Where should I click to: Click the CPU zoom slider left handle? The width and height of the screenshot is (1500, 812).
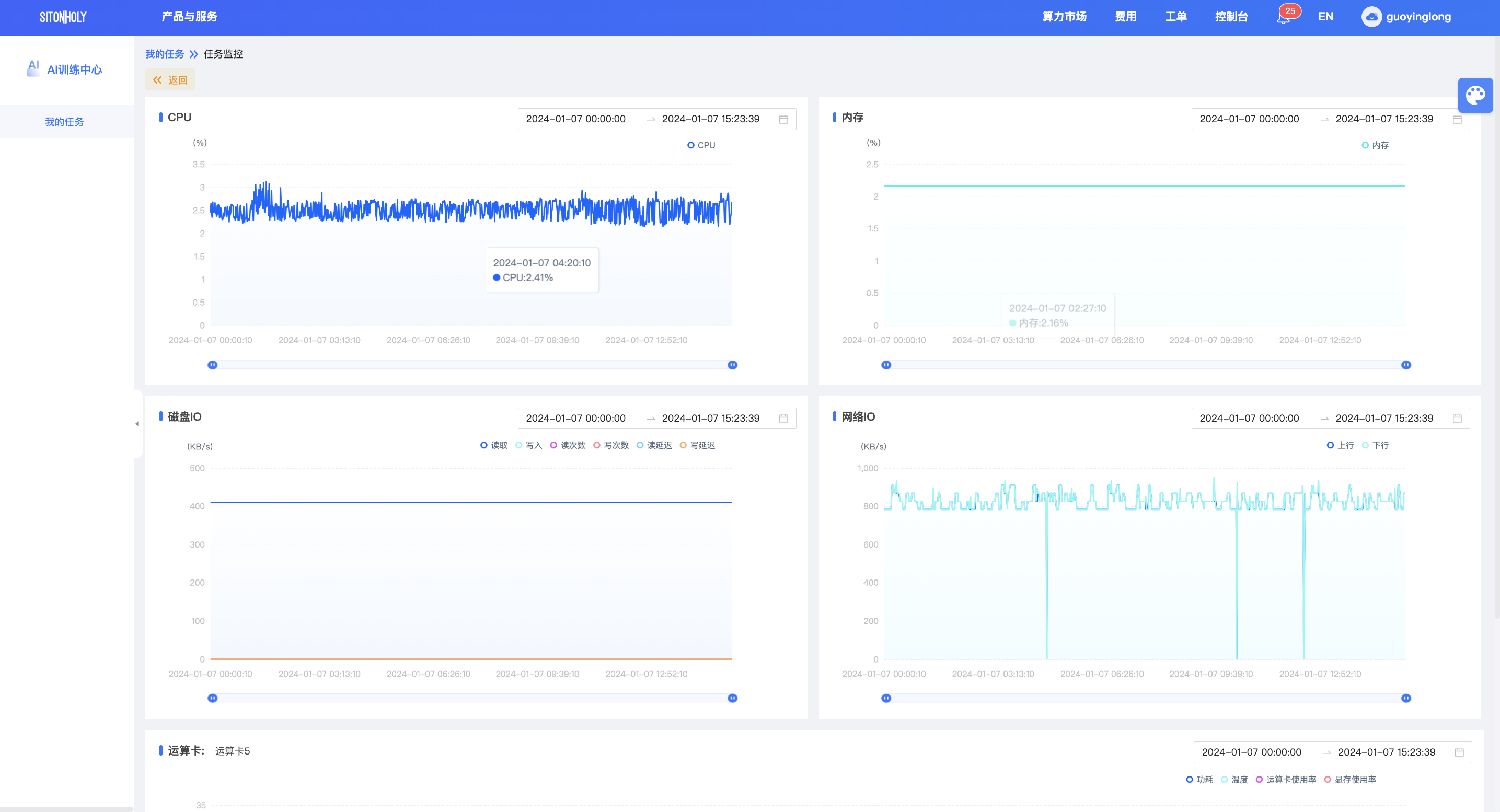click(213, 365)
